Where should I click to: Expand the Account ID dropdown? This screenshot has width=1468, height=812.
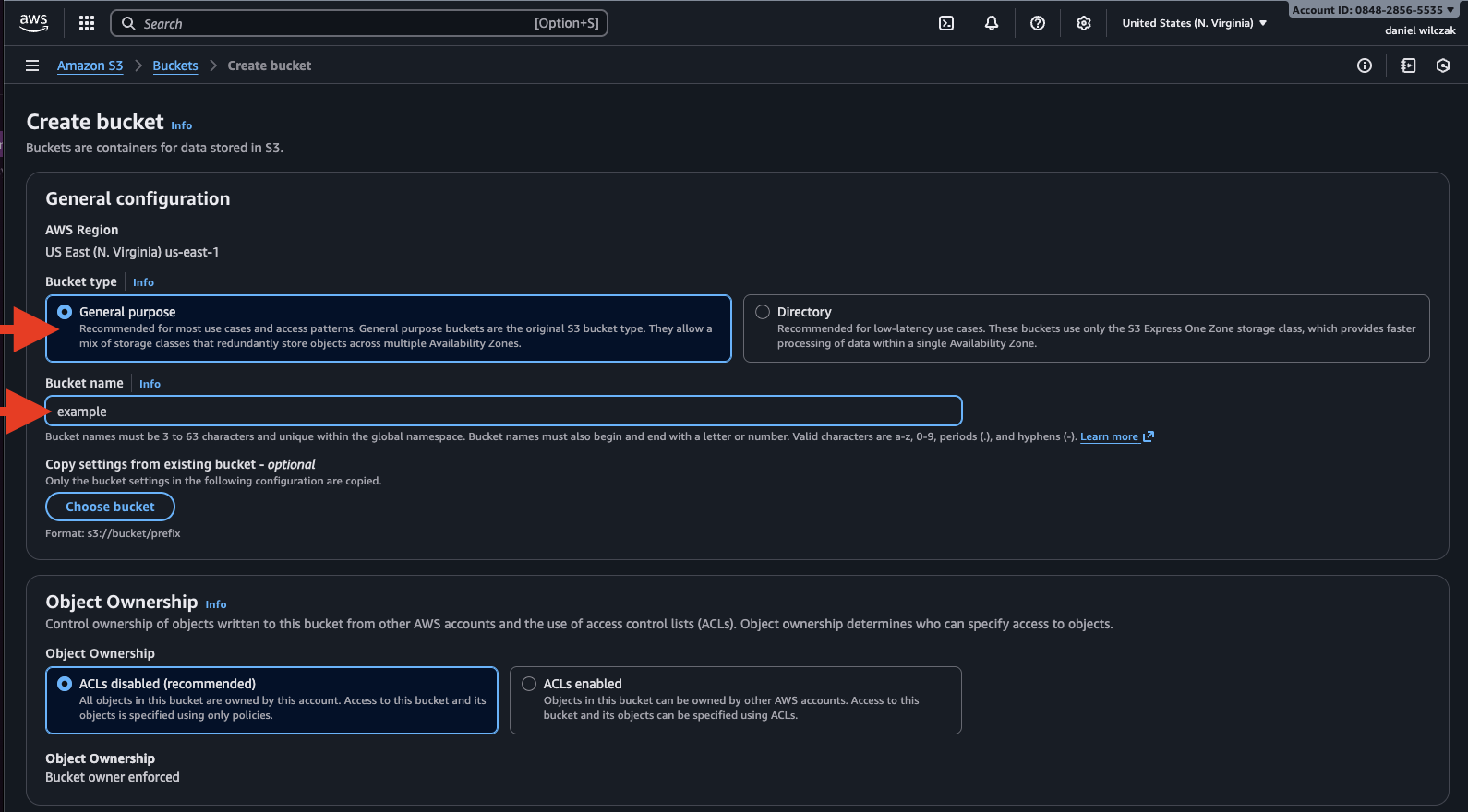(x=1372, y=10)
